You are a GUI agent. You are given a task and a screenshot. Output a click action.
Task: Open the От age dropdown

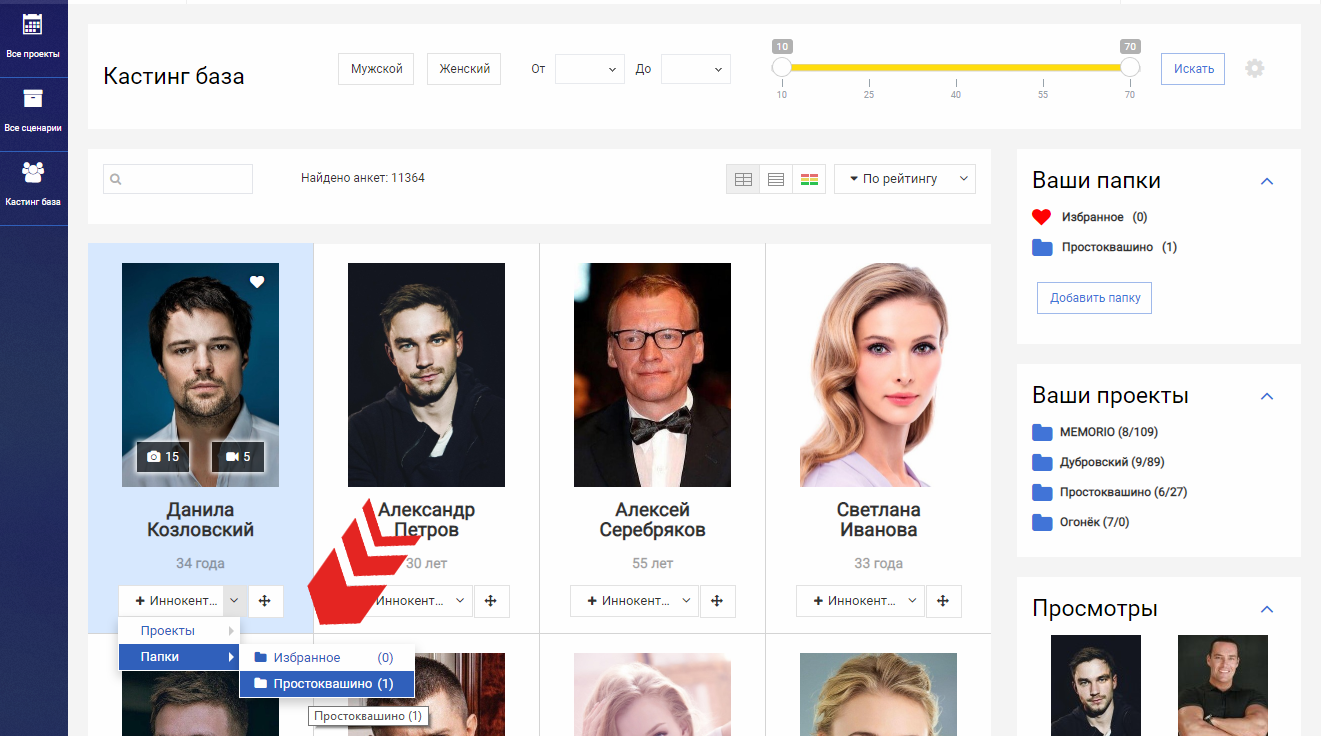tap(590, 69)
